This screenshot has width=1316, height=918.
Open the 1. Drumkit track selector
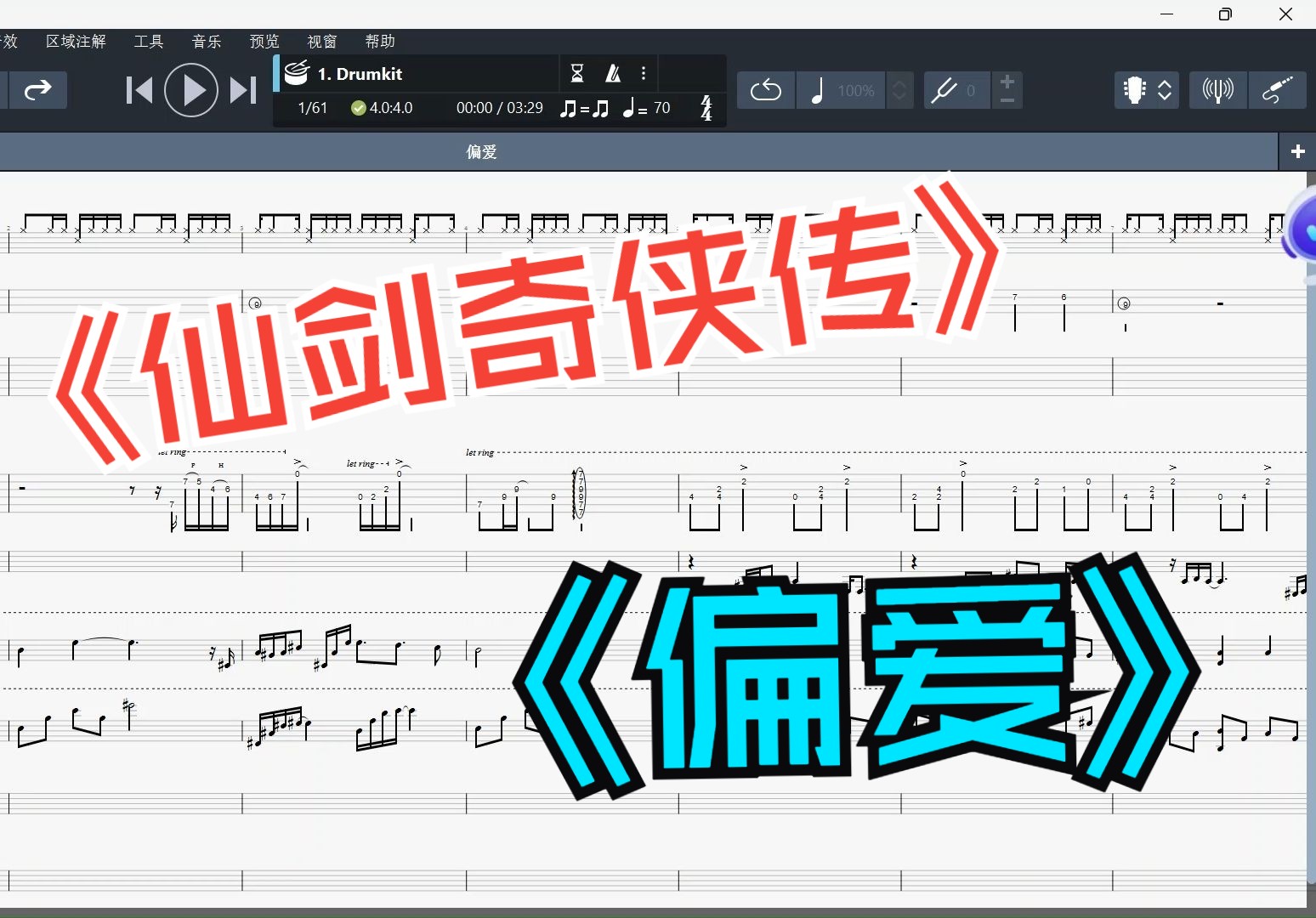pos(360,74)
